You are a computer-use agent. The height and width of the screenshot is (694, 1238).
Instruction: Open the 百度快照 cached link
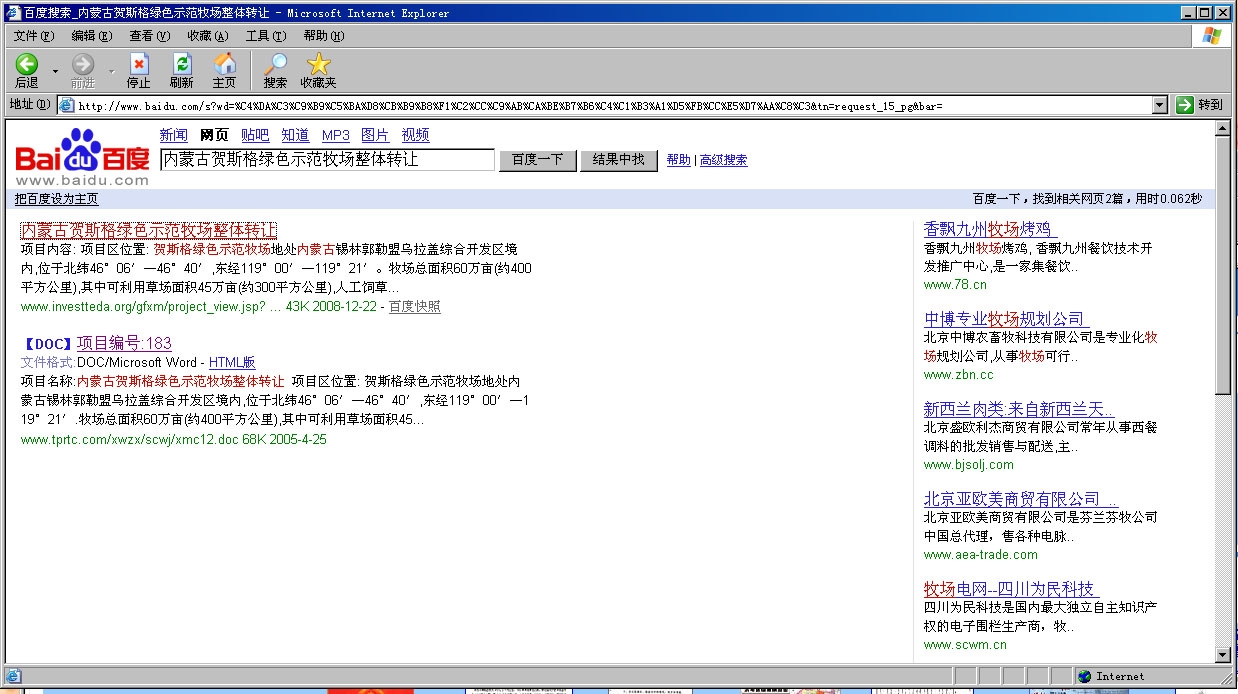[x=414, y=306]
